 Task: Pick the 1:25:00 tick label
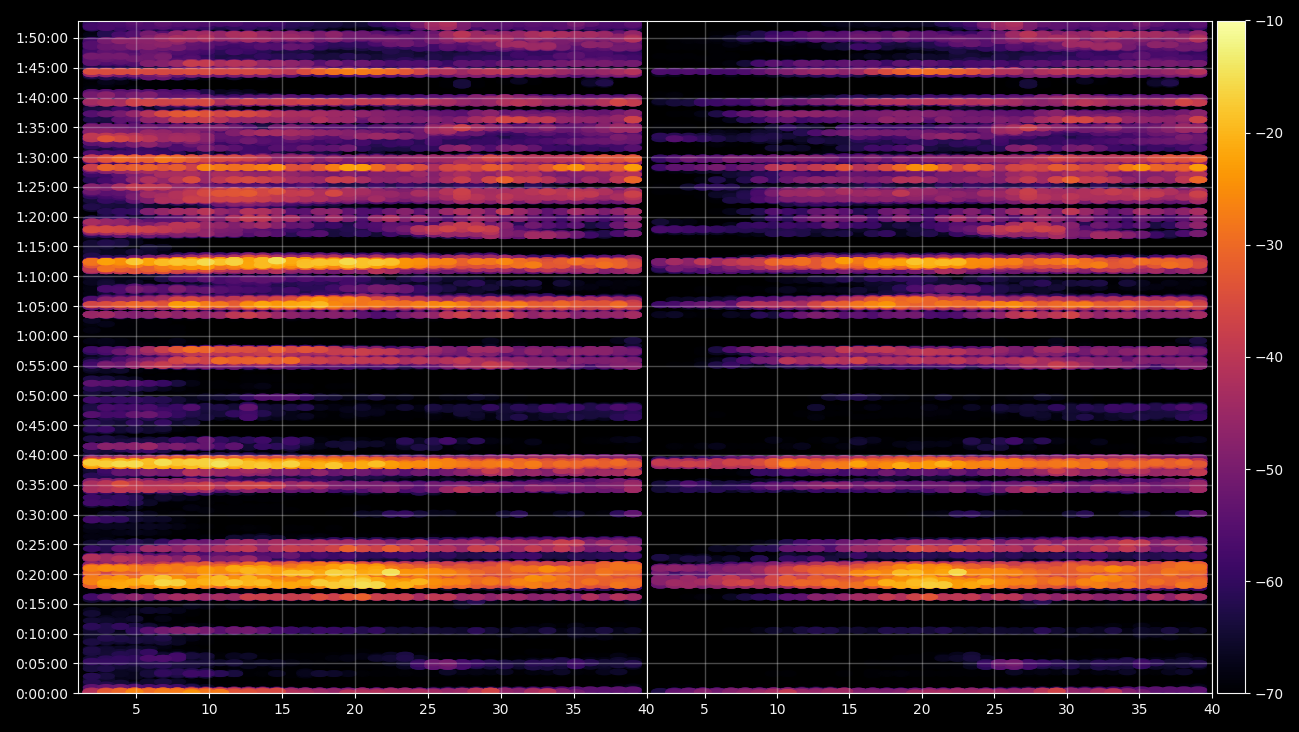[43, 187]
